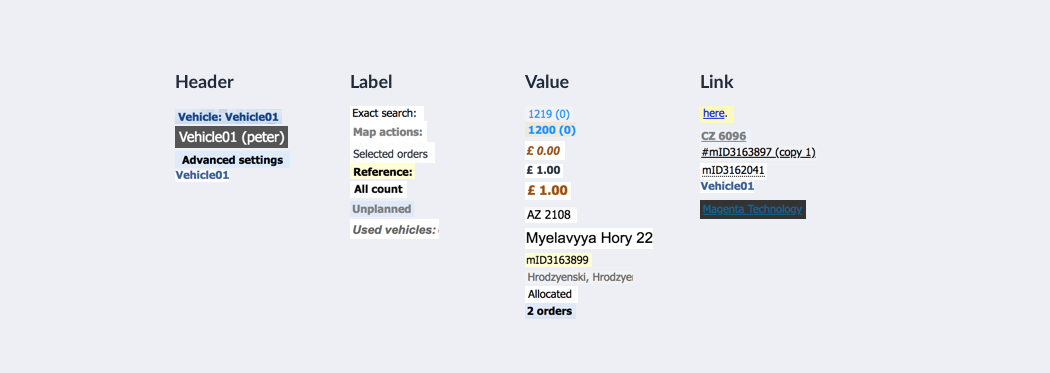This screenshot has height=373, width=1050.
Task: Click the 'Map actions:' label
Action: 388,132
